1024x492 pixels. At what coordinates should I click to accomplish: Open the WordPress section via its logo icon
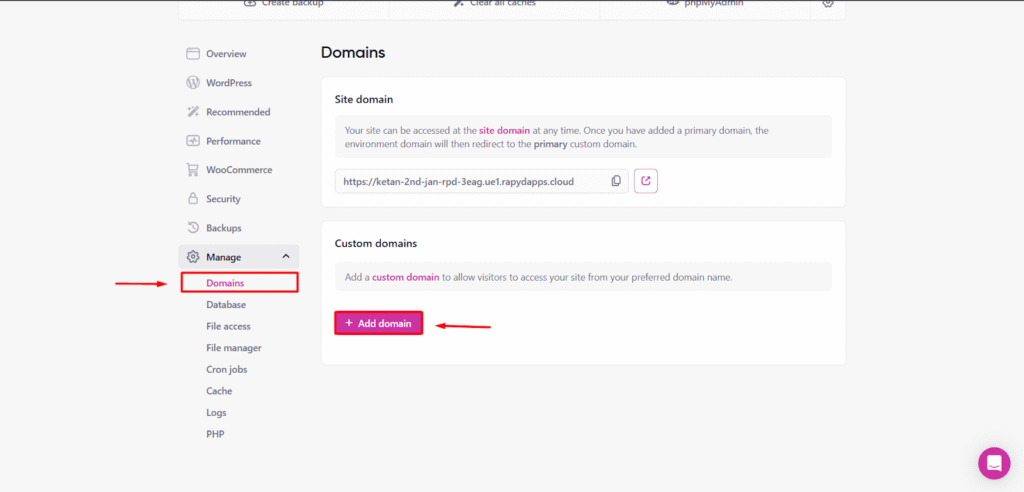coord(193,83)
